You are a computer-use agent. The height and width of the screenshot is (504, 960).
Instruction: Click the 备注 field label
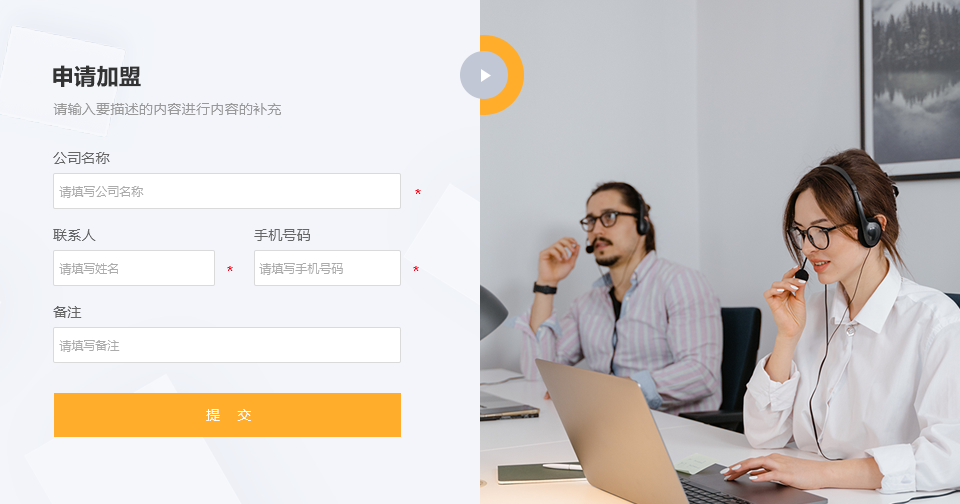click(x=67, y=312)
